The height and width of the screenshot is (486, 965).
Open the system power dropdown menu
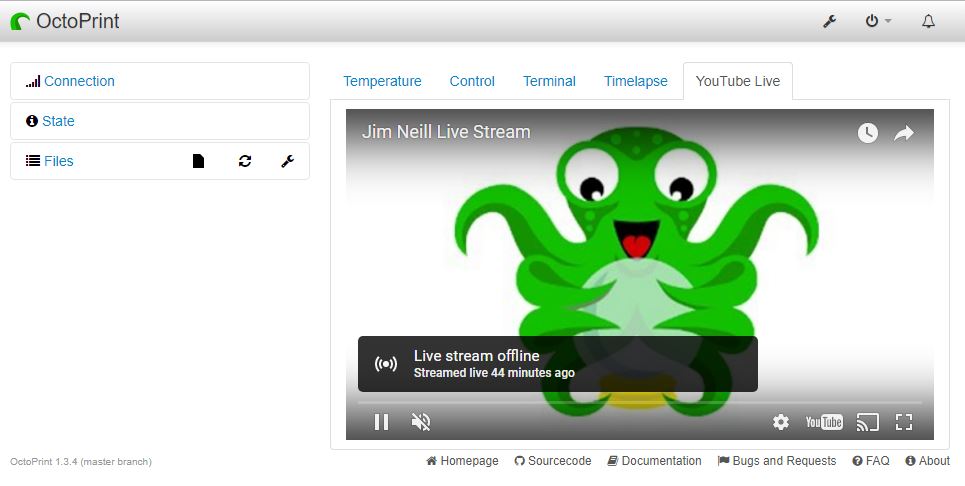click(877, 21)
